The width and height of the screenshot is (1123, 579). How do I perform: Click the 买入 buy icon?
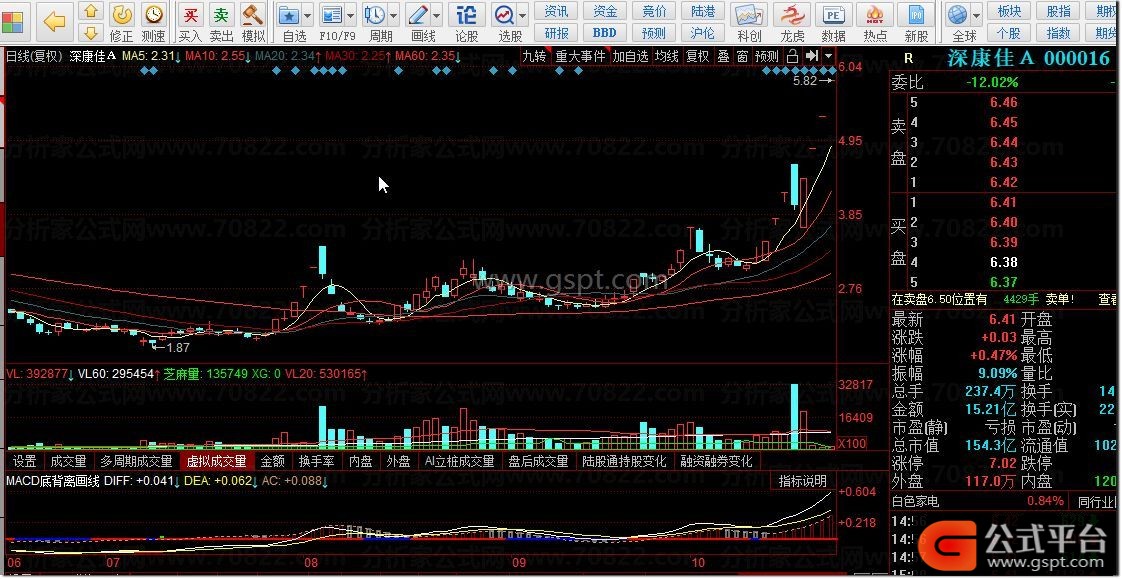click(191, 14)
